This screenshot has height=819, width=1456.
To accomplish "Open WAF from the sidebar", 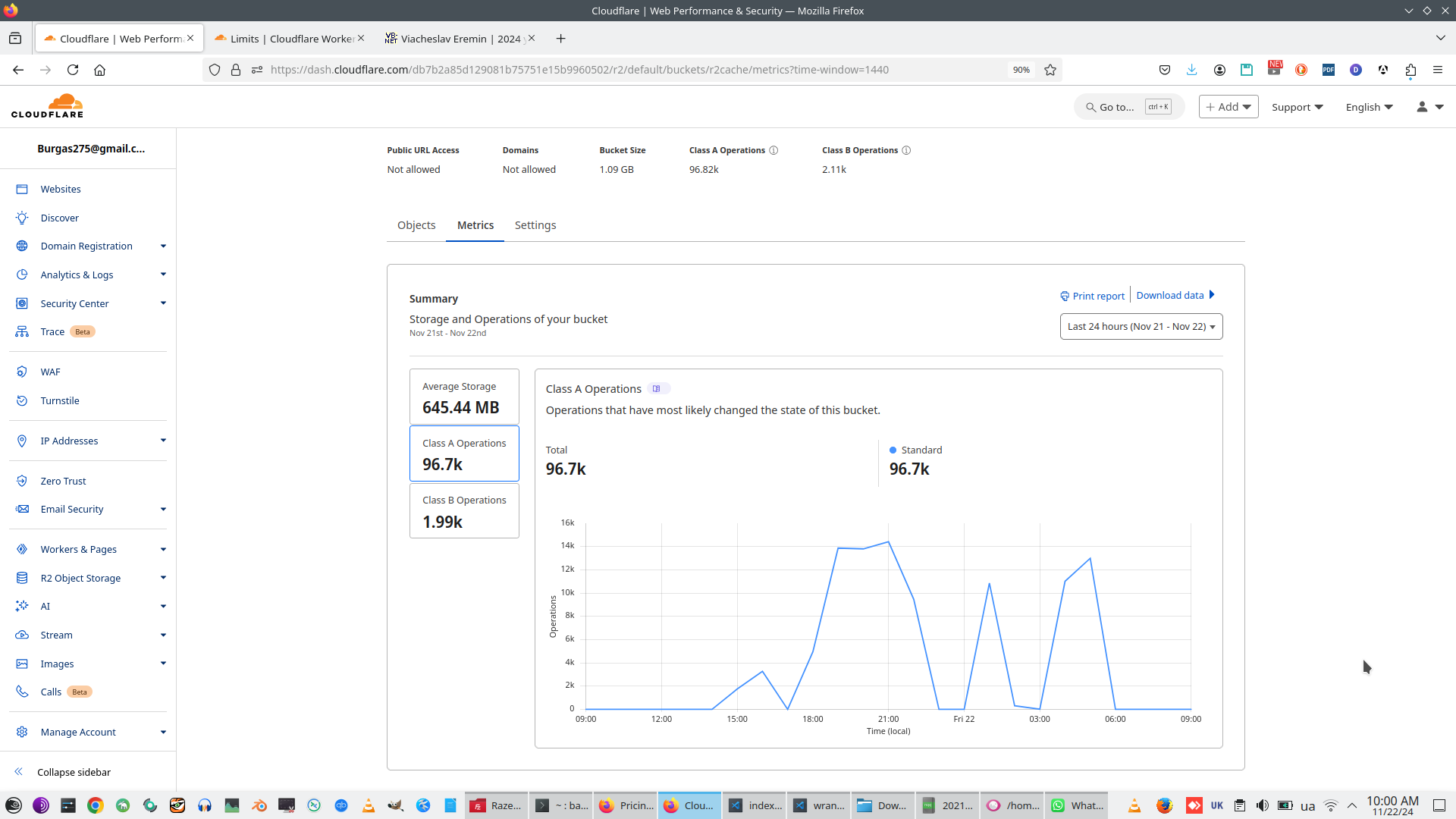I will (50, 372).
